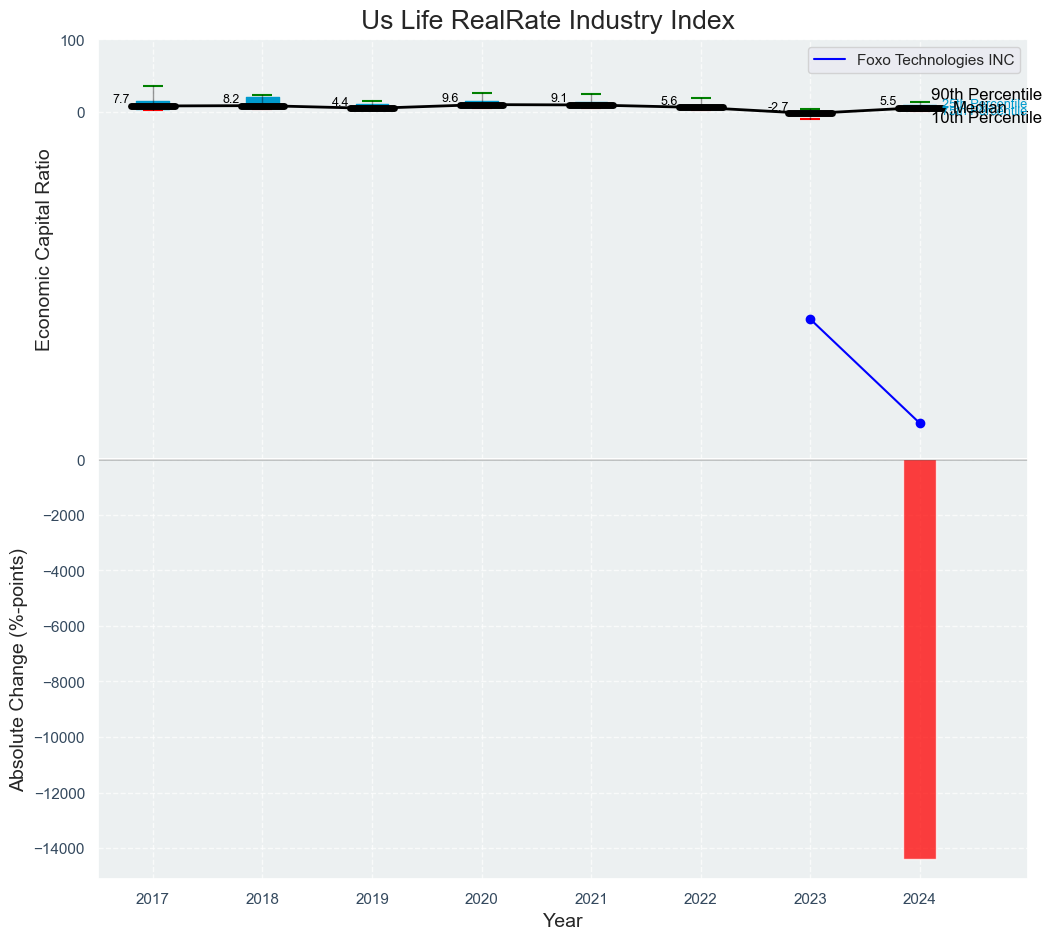This screenshot has width=1051, height=940.
Task: Select the 2017 x-axis tick label
Action: [x=152, y=898]
